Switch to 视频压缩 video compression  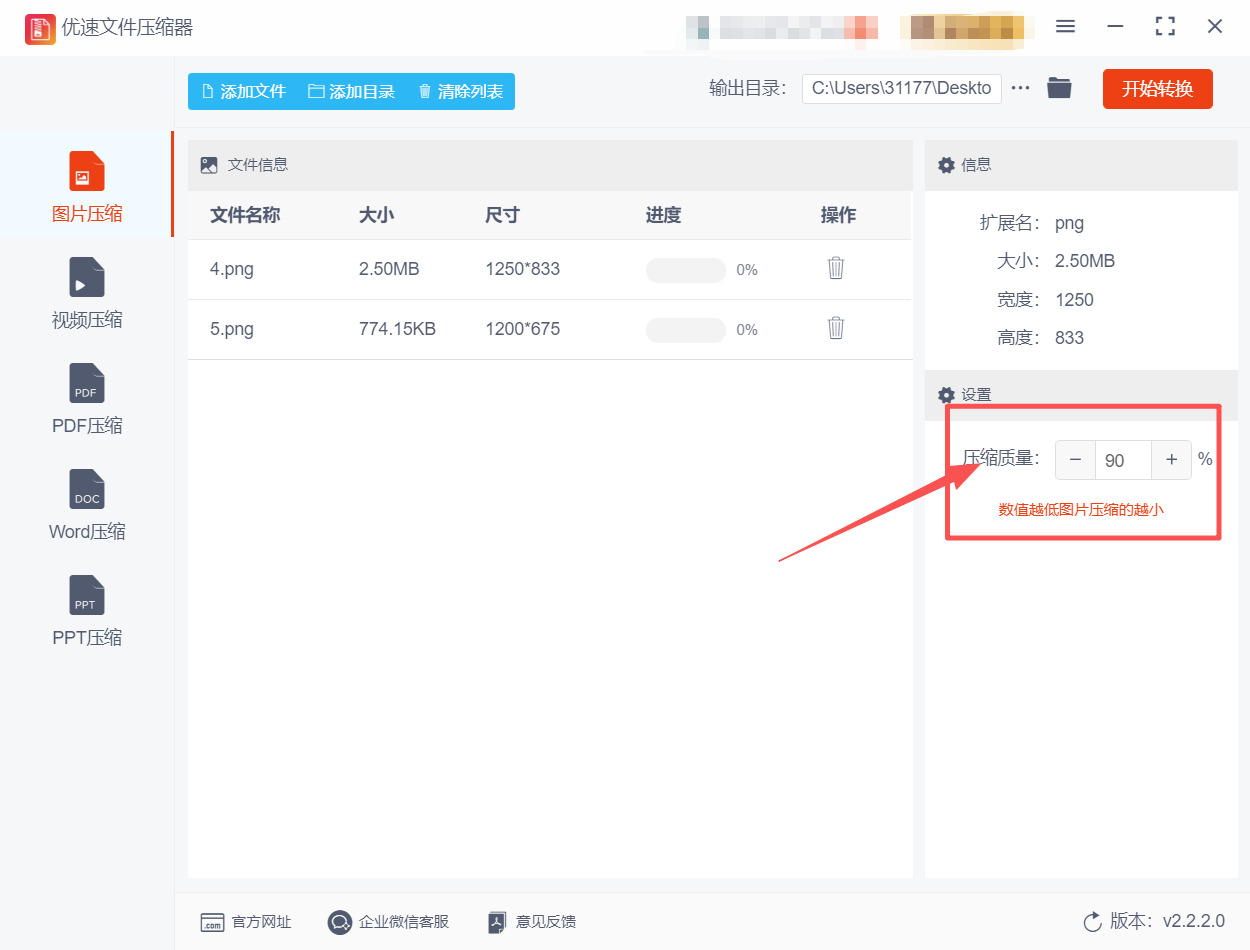tap(87, 293)
